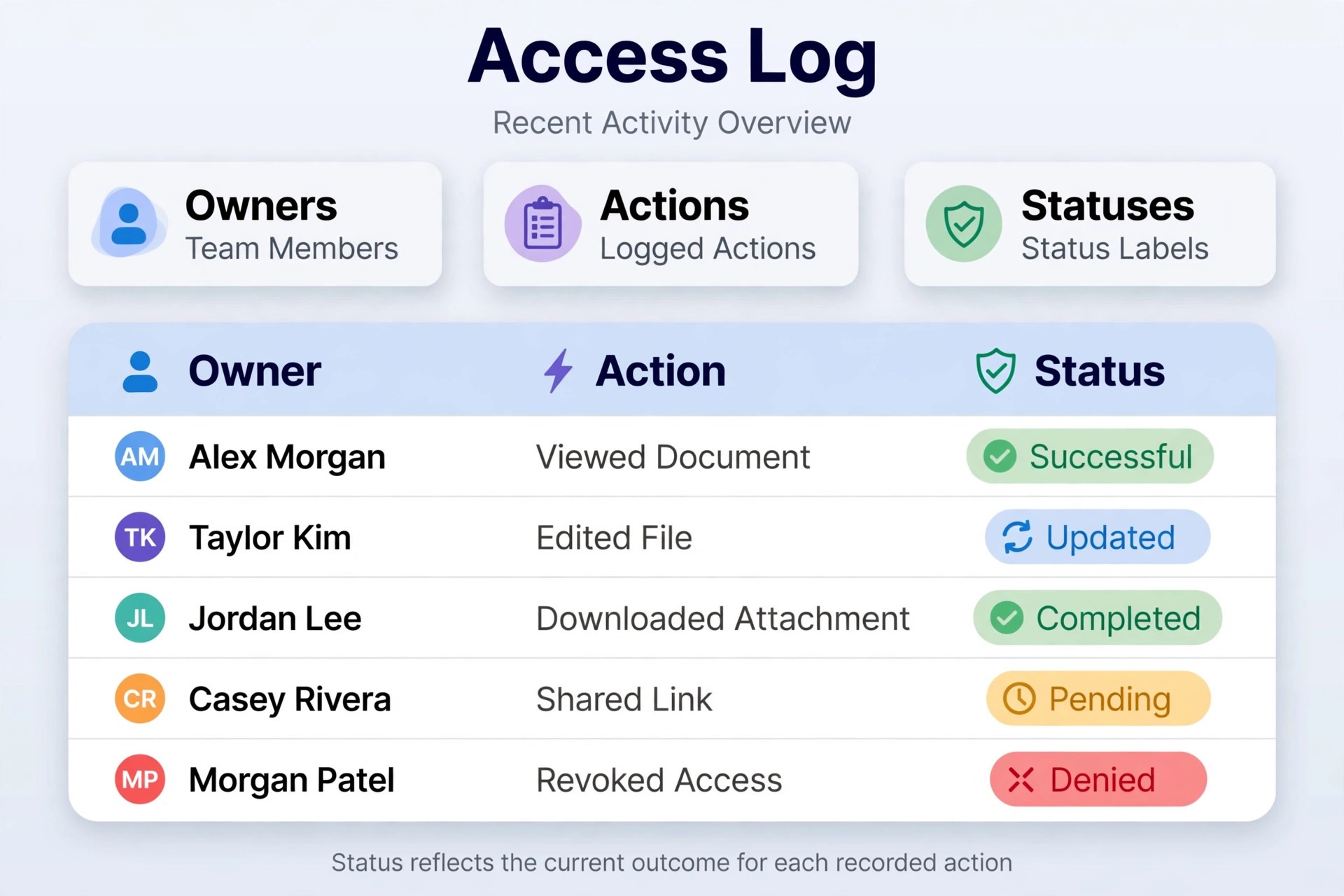Screen dimensions: 1344x896
Task: Click the footer note about status outcome
Action: 672,862
